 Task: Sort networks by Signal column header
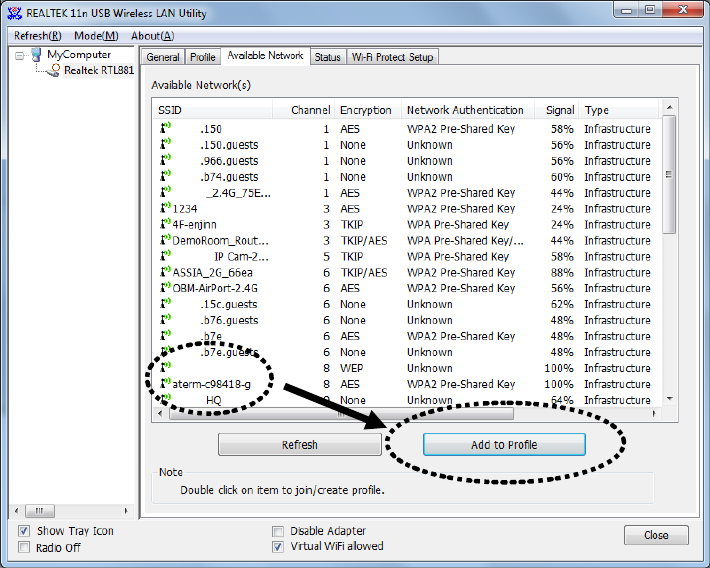(556, 110)
